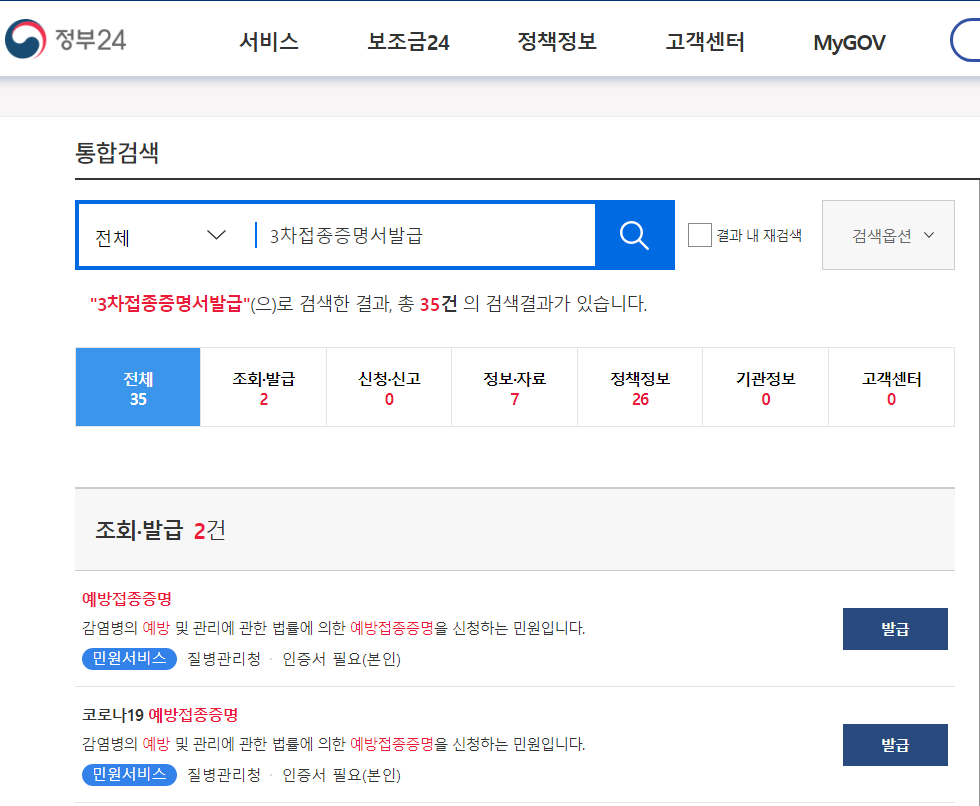Switch to the 정책정보 26 results tab
980x806 pixels.
coord(640,387)
